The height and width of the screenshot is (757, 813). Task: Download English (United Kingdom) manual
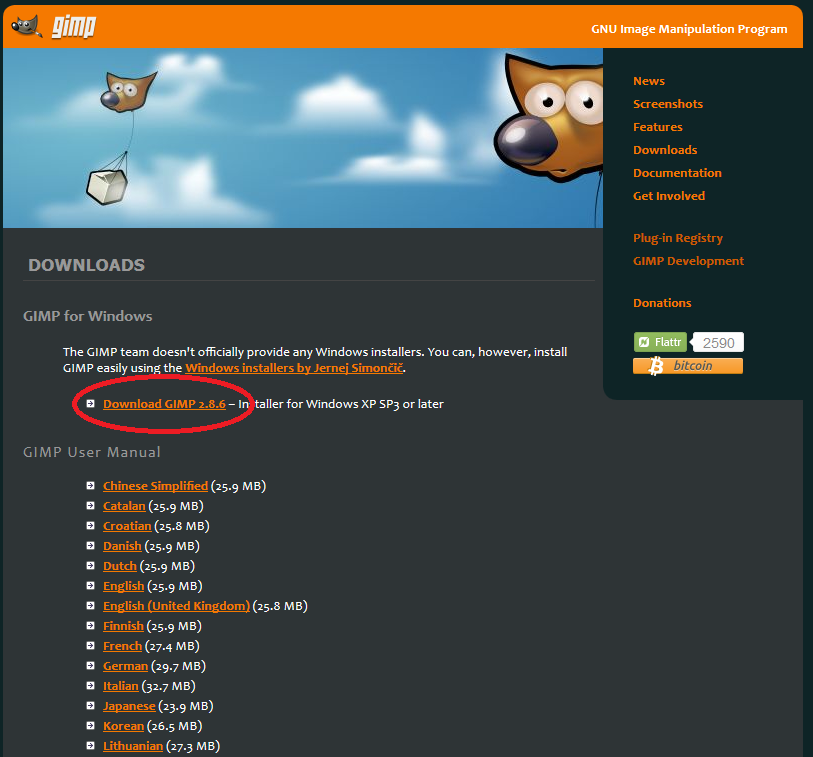pyautogui.click(x=176, y=606)
